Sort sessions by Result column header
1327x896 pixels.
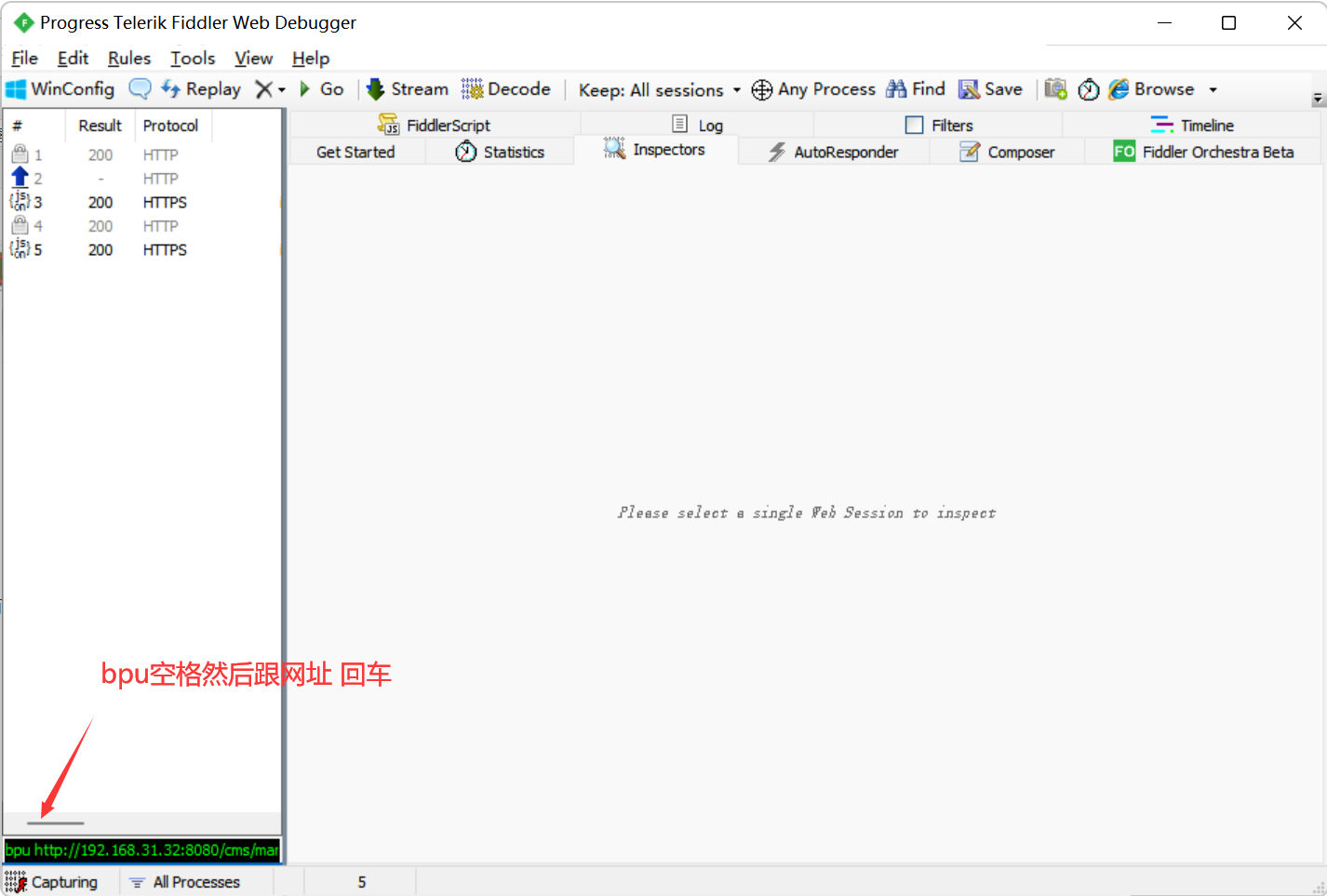point(101,126)
